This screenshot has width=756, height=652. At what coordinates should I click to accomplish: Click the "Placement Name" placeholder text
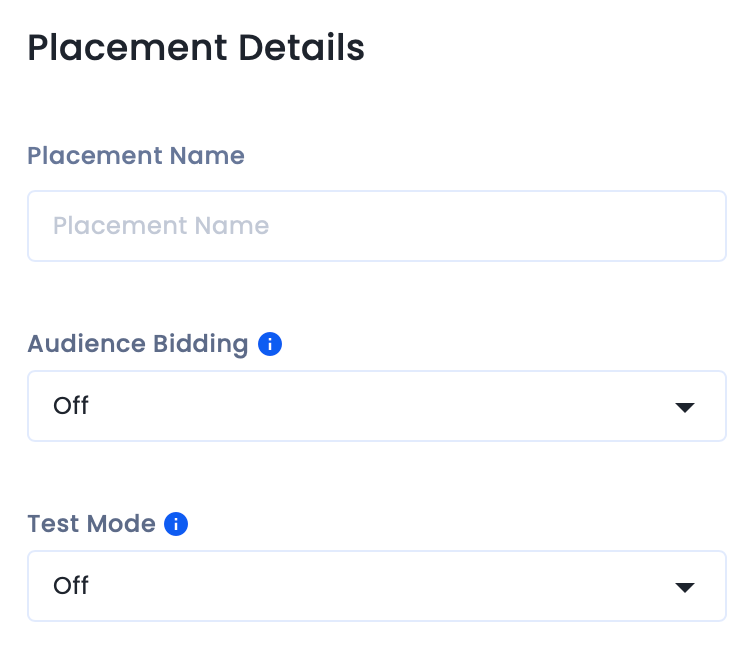coord(161,226)
